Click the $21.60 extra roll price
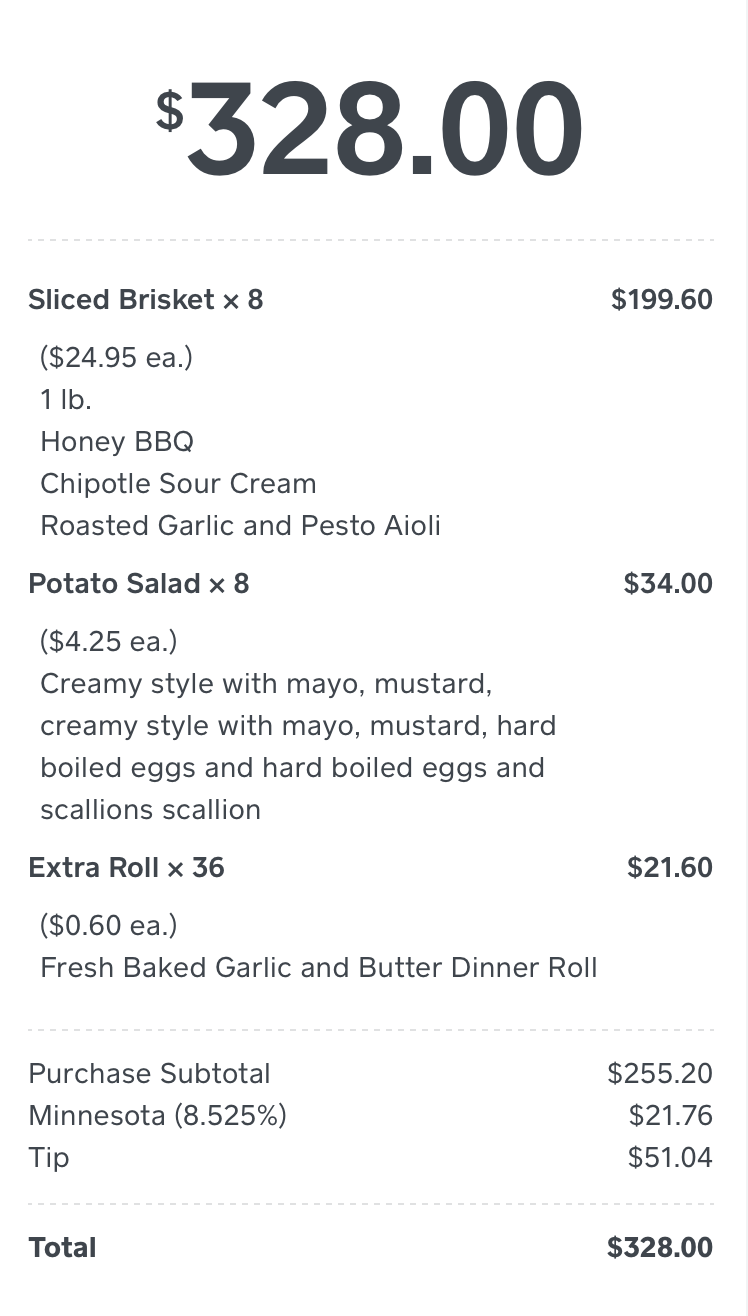The width and height of the screenshot is (748, 1316). click(670, 868)
